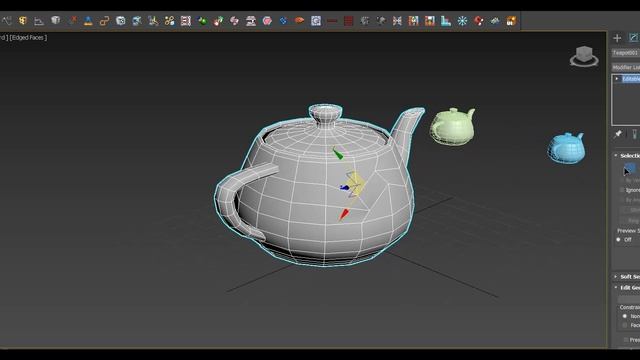
Task: Expand the Soft Selection rollout
Action: pyautogui.click(x=616, y=277)
